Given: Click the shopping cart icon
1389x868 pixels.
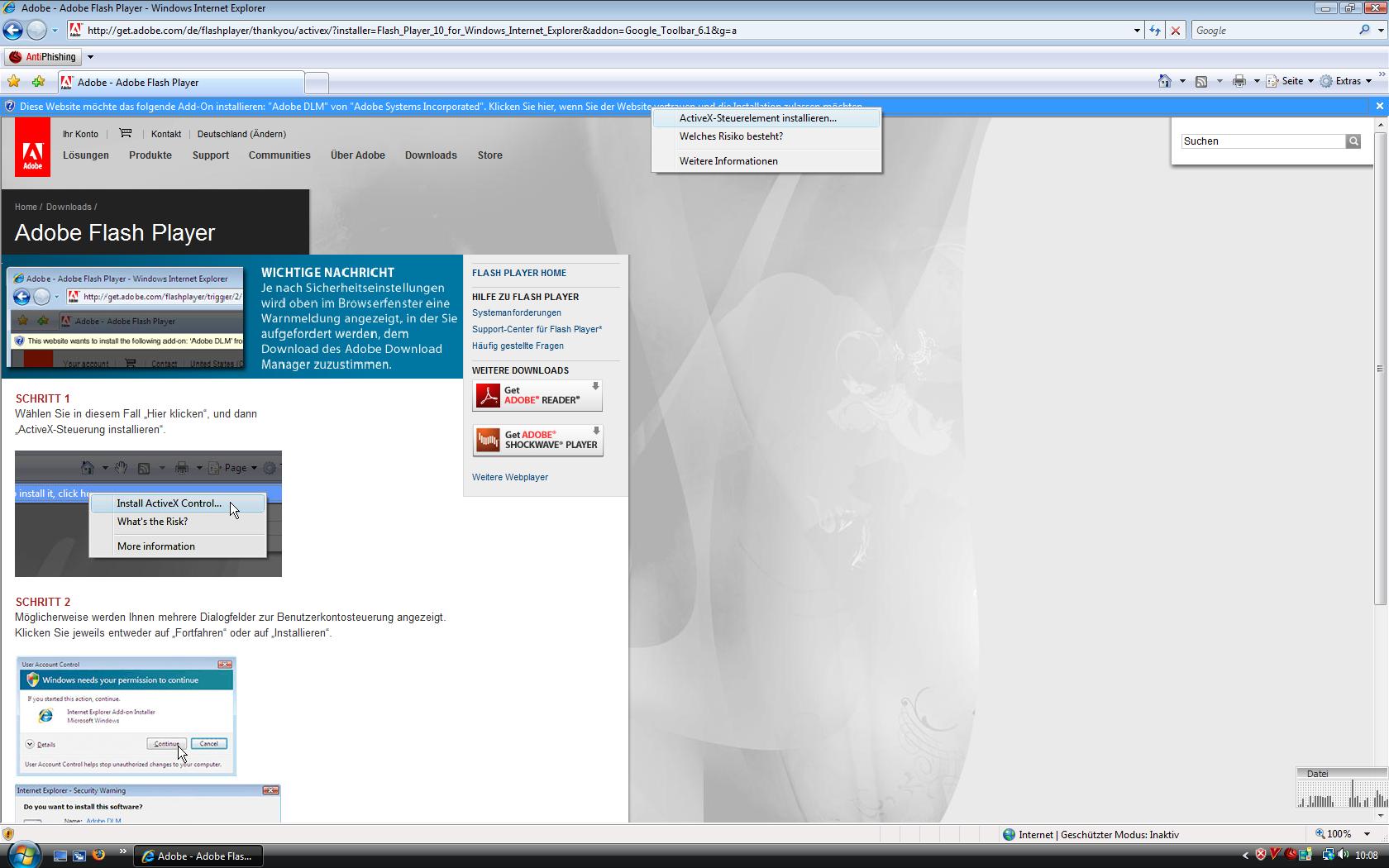Looking at the screenshot, I should tap(126, 133).
